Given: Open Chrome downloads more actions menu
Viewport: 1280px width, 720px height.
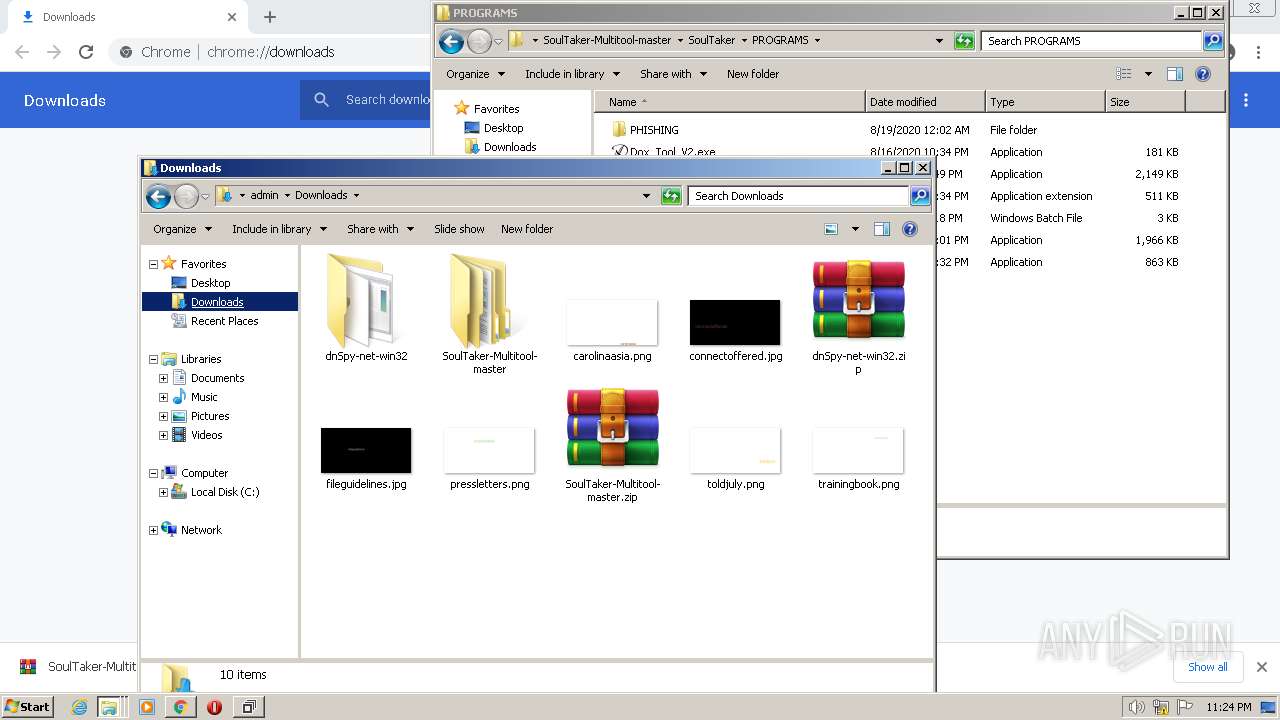Looking at the screenshot, I should tap(1246, 100).
